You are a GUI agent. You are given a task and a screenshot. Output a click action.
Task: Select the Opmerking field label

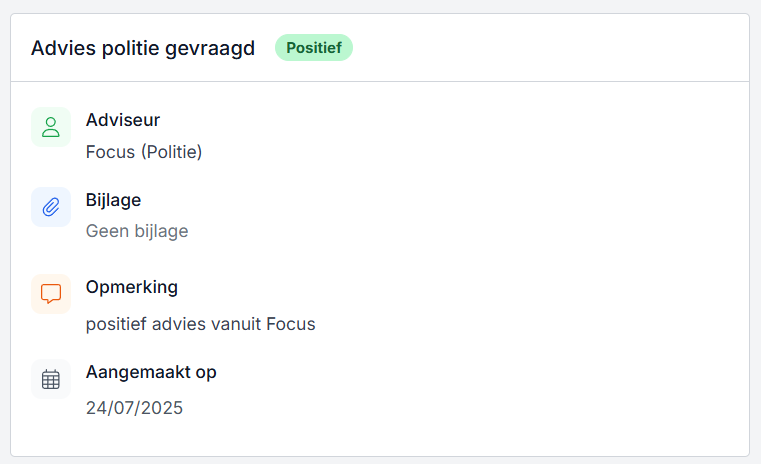pos(132,287)
